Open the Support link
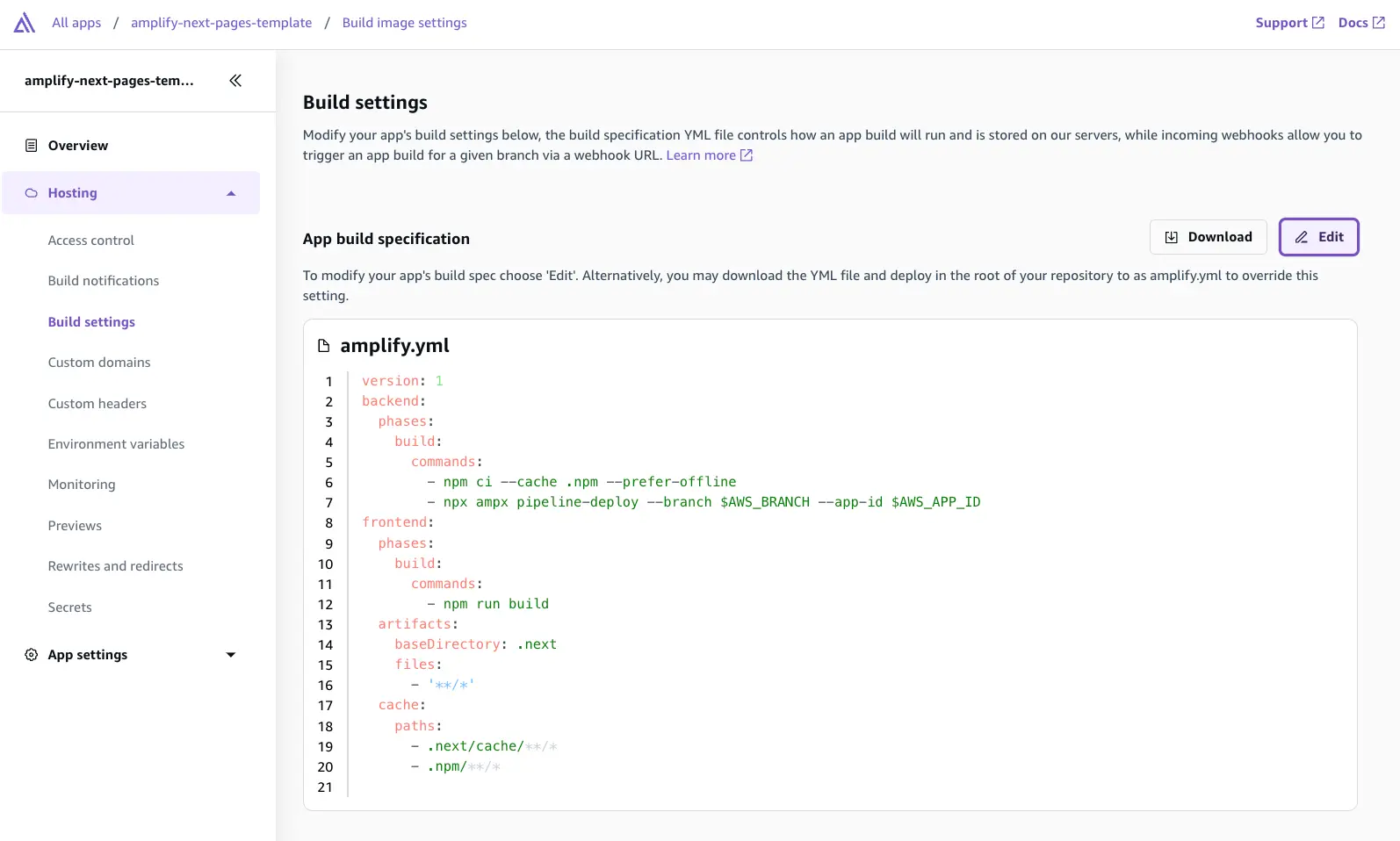 pyautogui.click(x=1289, y=23)
